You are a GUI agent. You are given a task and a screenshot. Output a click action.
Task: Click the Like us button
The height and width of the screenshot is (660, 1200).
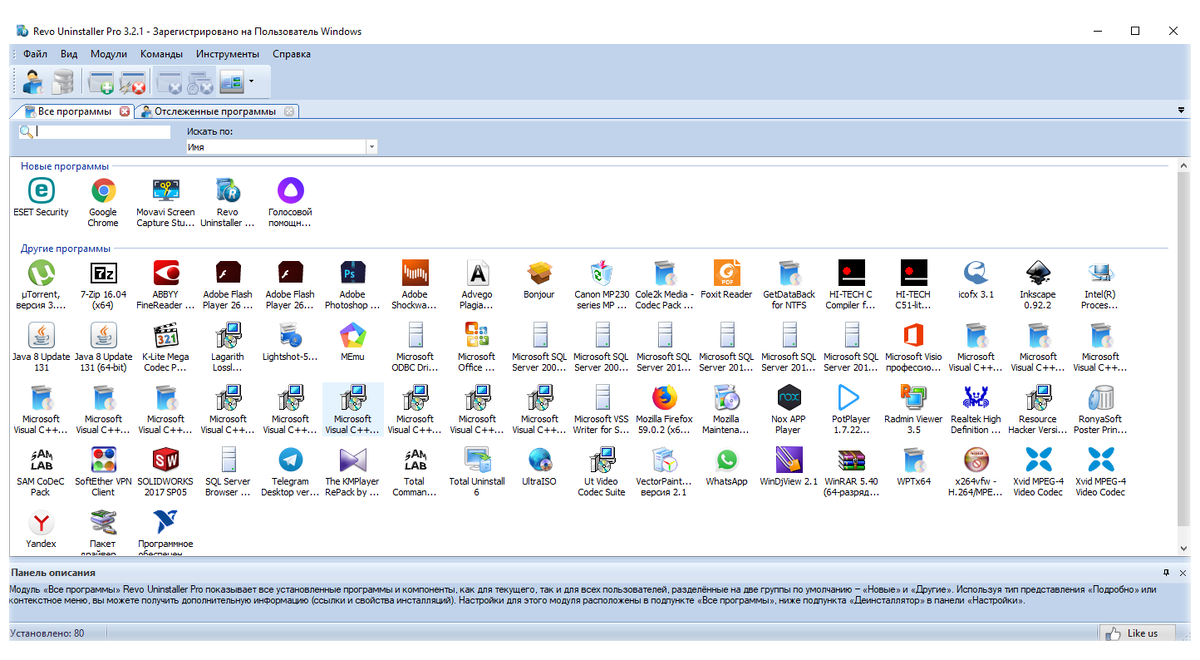click(1136, 633)
